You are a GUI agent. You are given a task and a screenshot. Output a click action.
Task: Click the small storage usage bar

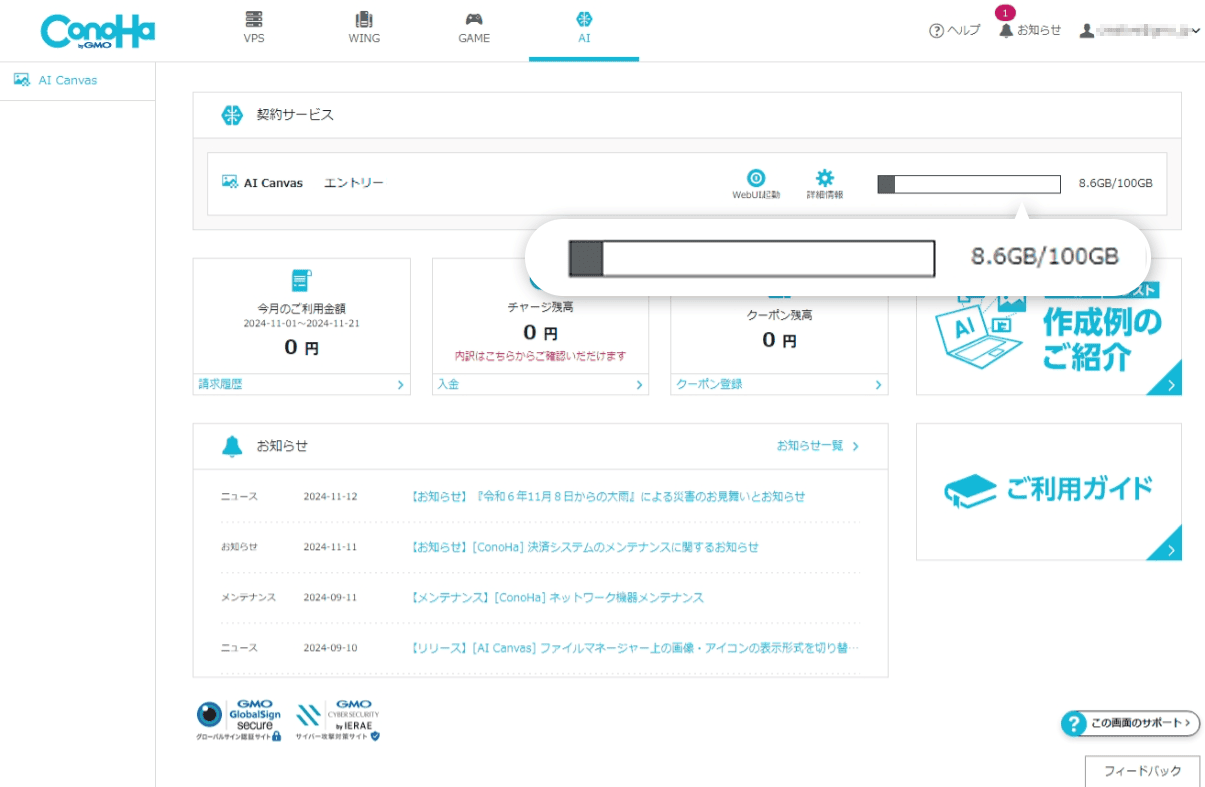969,184
